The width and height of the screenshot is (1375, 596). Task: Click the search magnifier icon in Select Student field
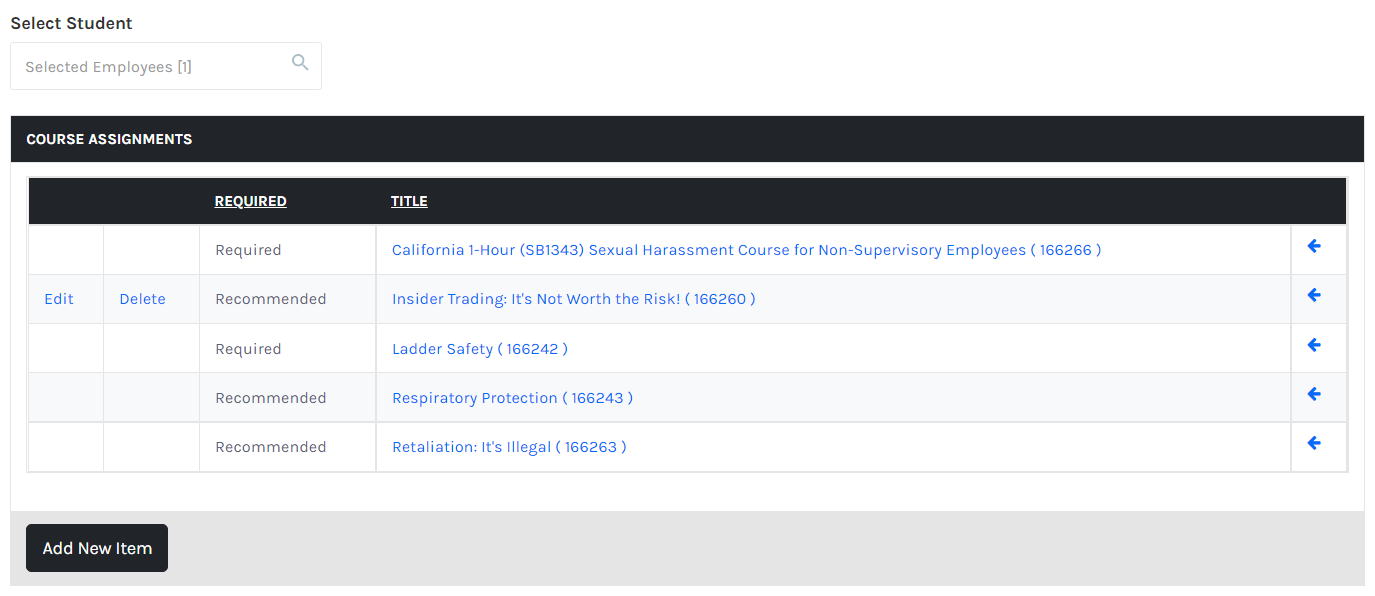point(300,63)
